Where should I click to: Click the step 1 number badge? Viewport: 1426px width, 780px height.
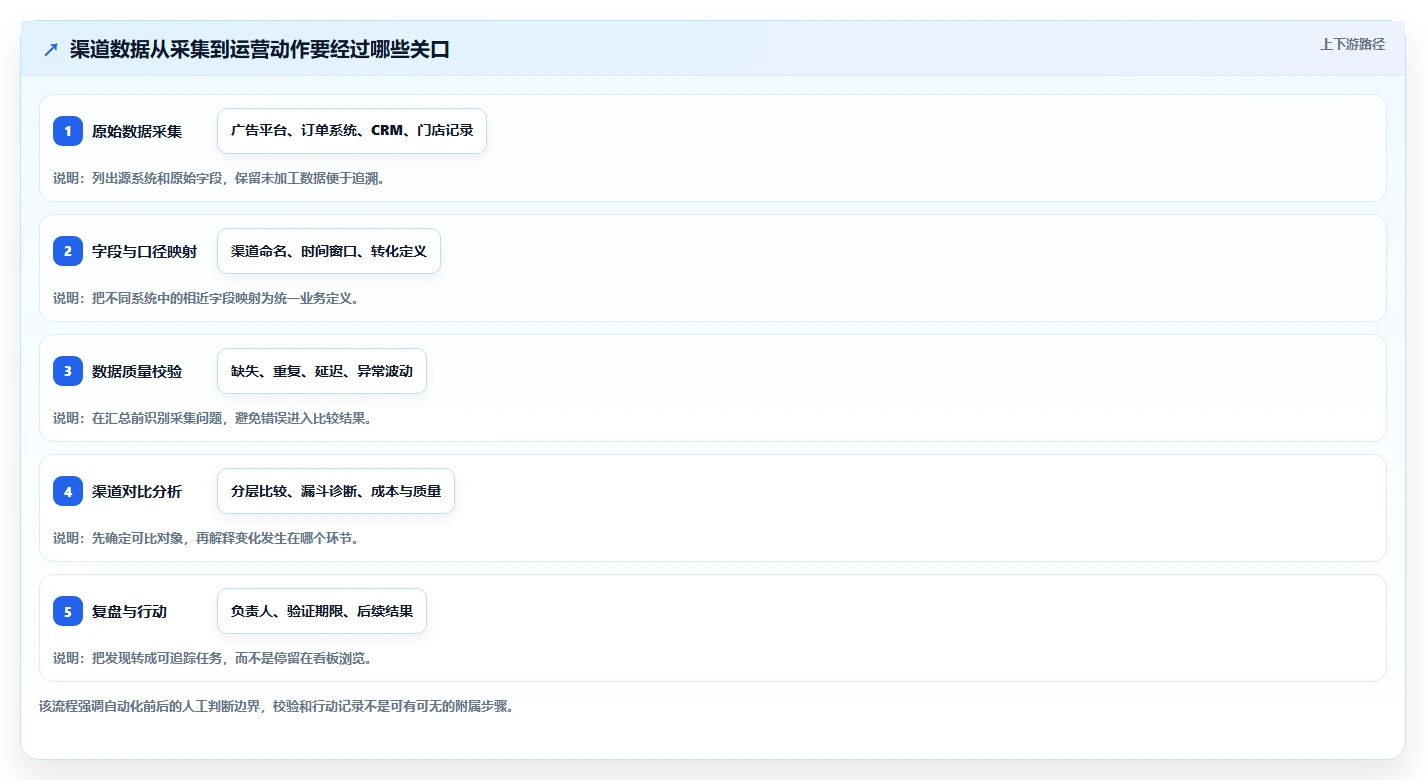point(68,131)
